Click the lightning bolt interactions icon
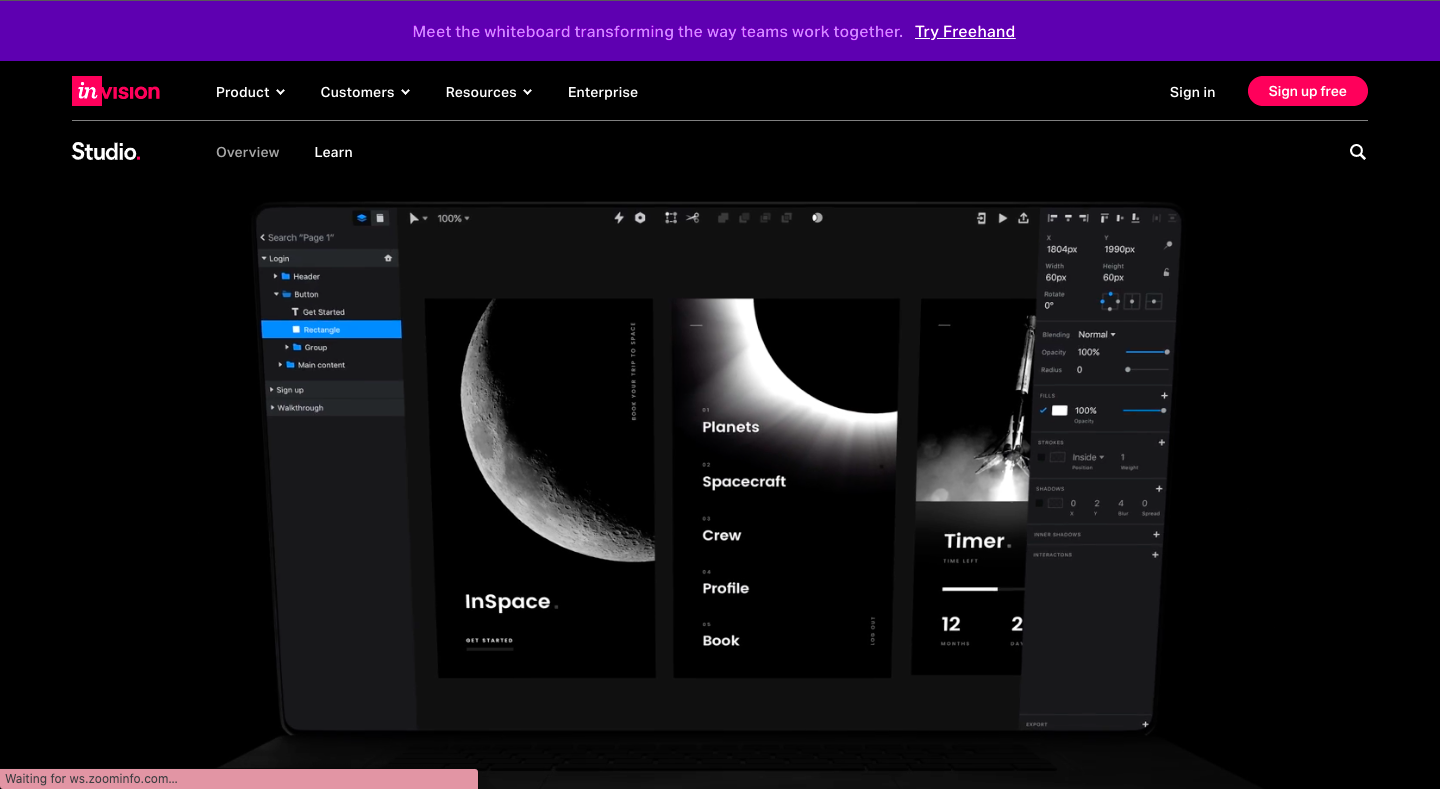The width and height of the screenshot is (1440, 789). pyautogui.click(x=619, y=218)
